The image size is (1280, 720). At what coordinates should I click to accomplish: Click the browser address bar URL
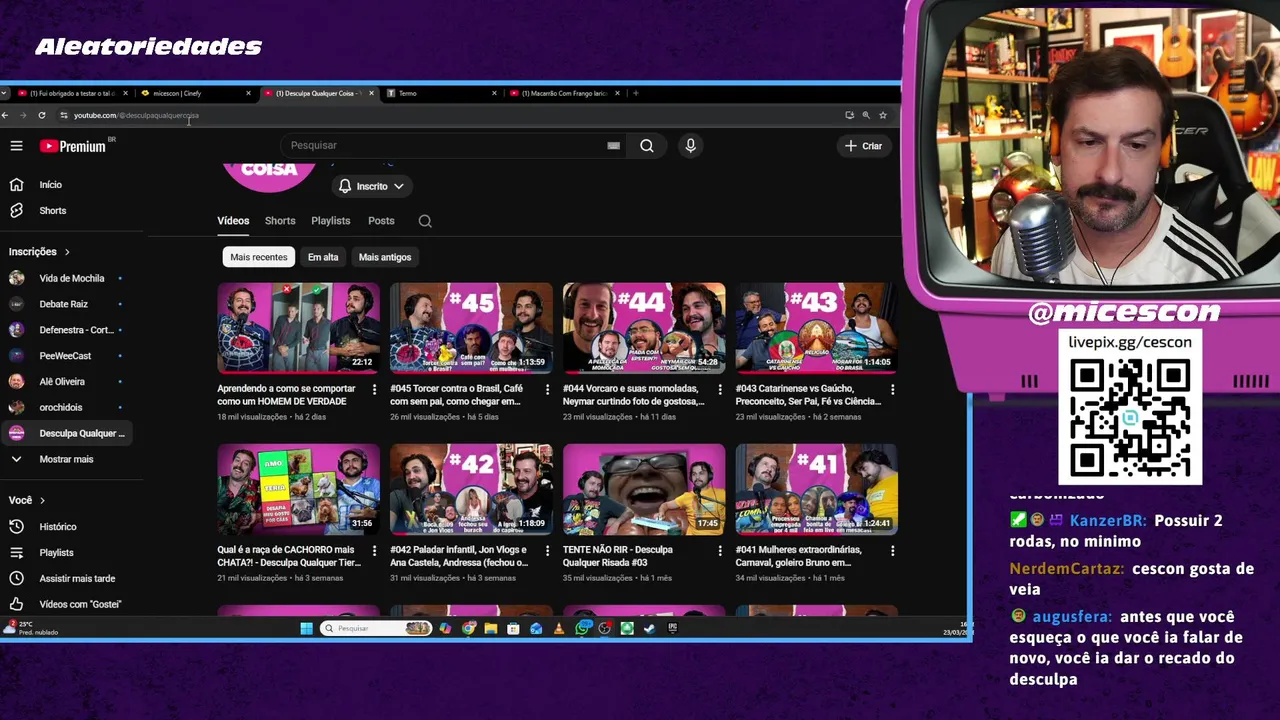tap(136, 116)
